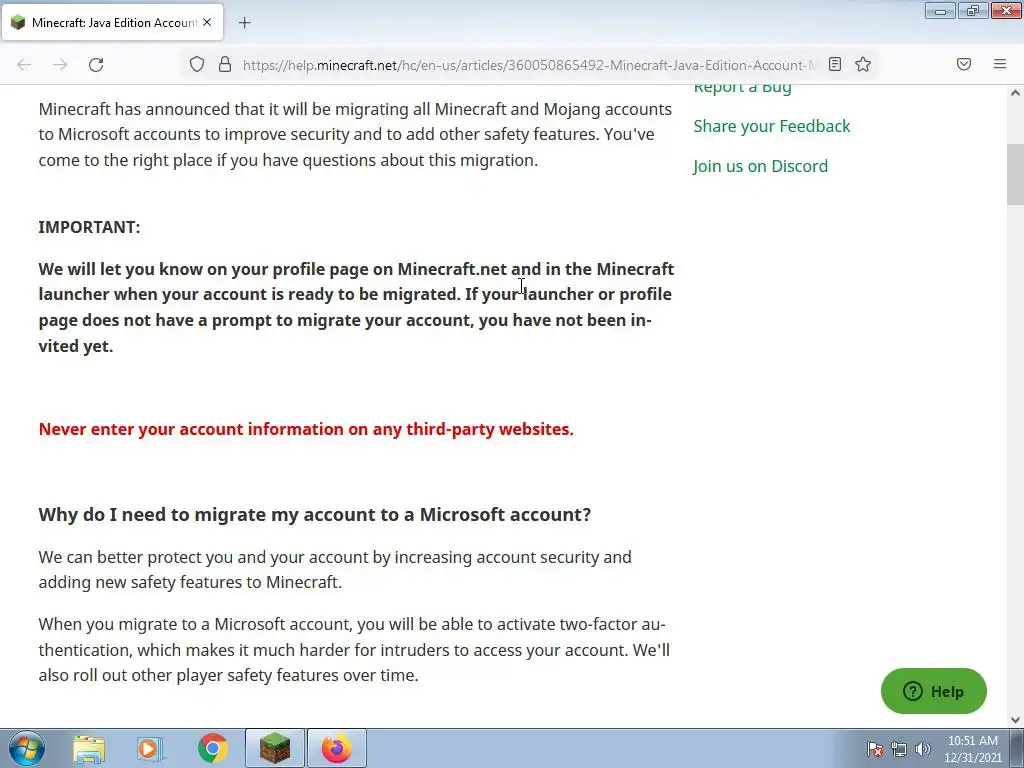Select the Minecraft: Java Edition Account tab
Screen dimensions: 1024x768
112,22
